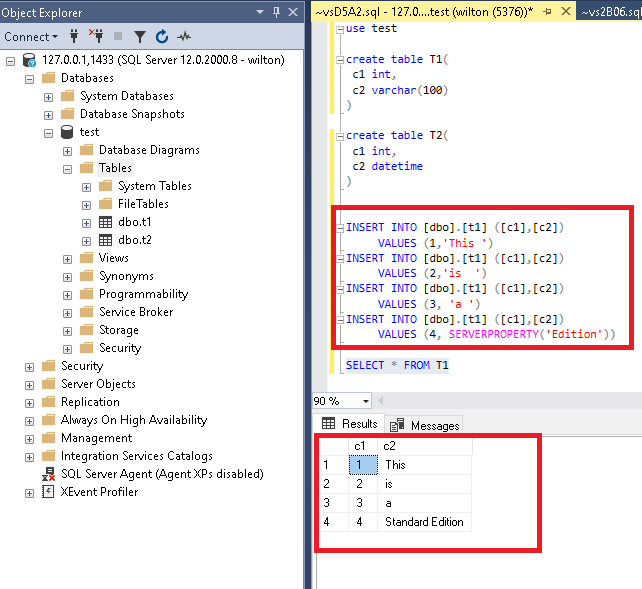Switch to the Results tab
The width and height of the screenshot is (642, 589).
click(350, 424)
